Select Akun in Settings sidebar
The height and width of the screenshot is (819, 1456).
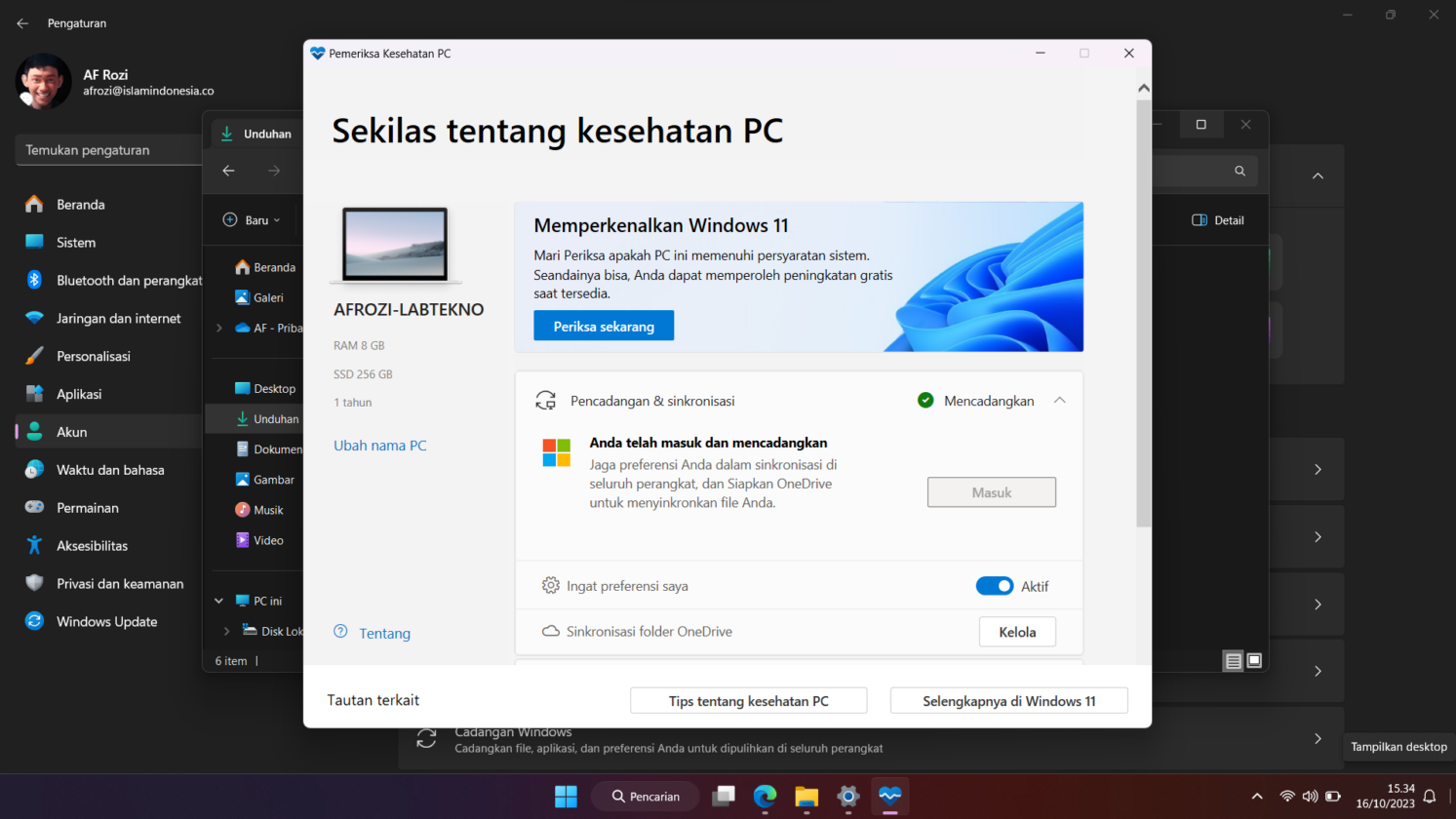[x=109, y=432]
